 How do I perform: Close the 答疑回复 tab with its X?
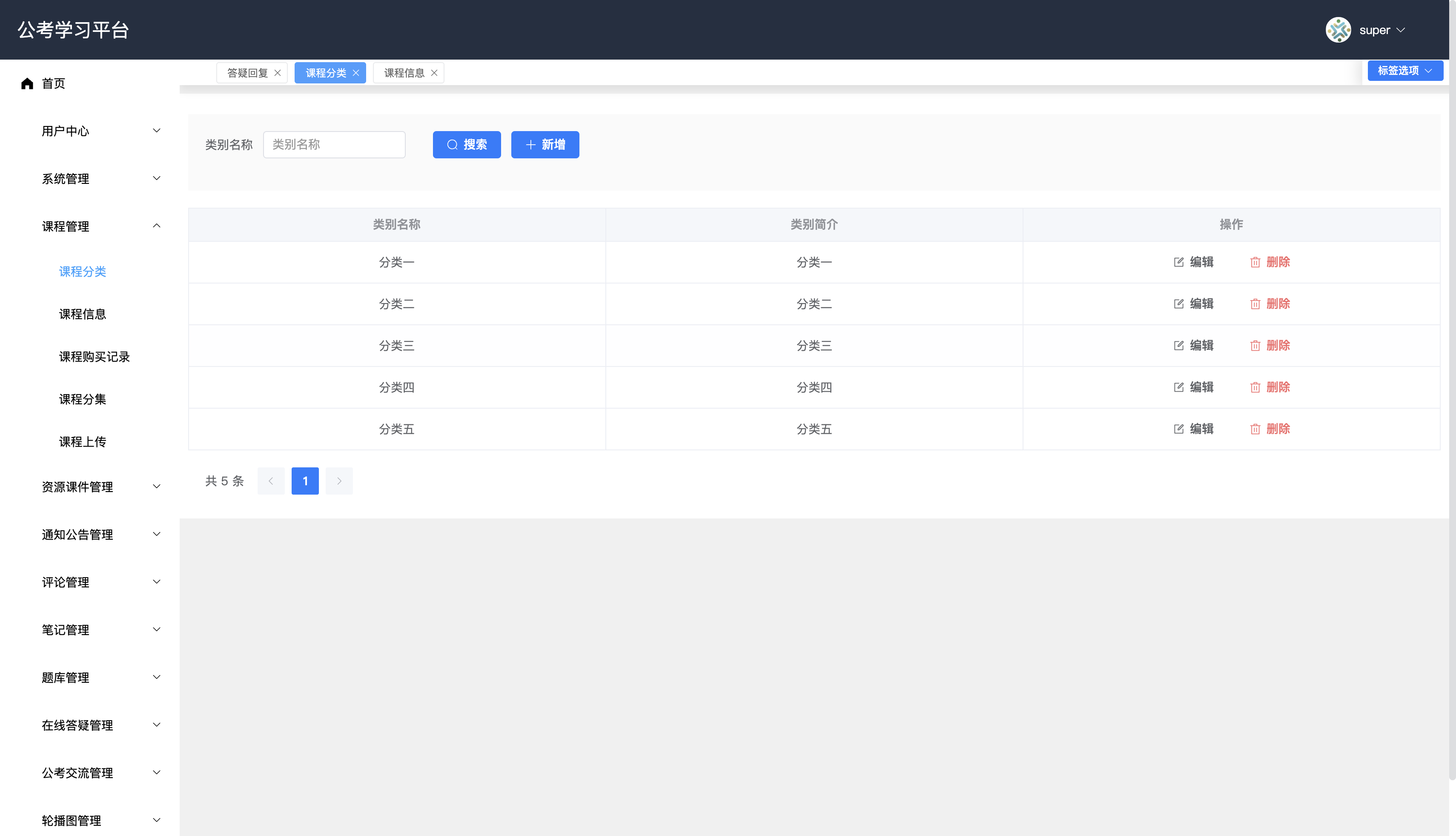pyautogui.click(x=277, y=73)
